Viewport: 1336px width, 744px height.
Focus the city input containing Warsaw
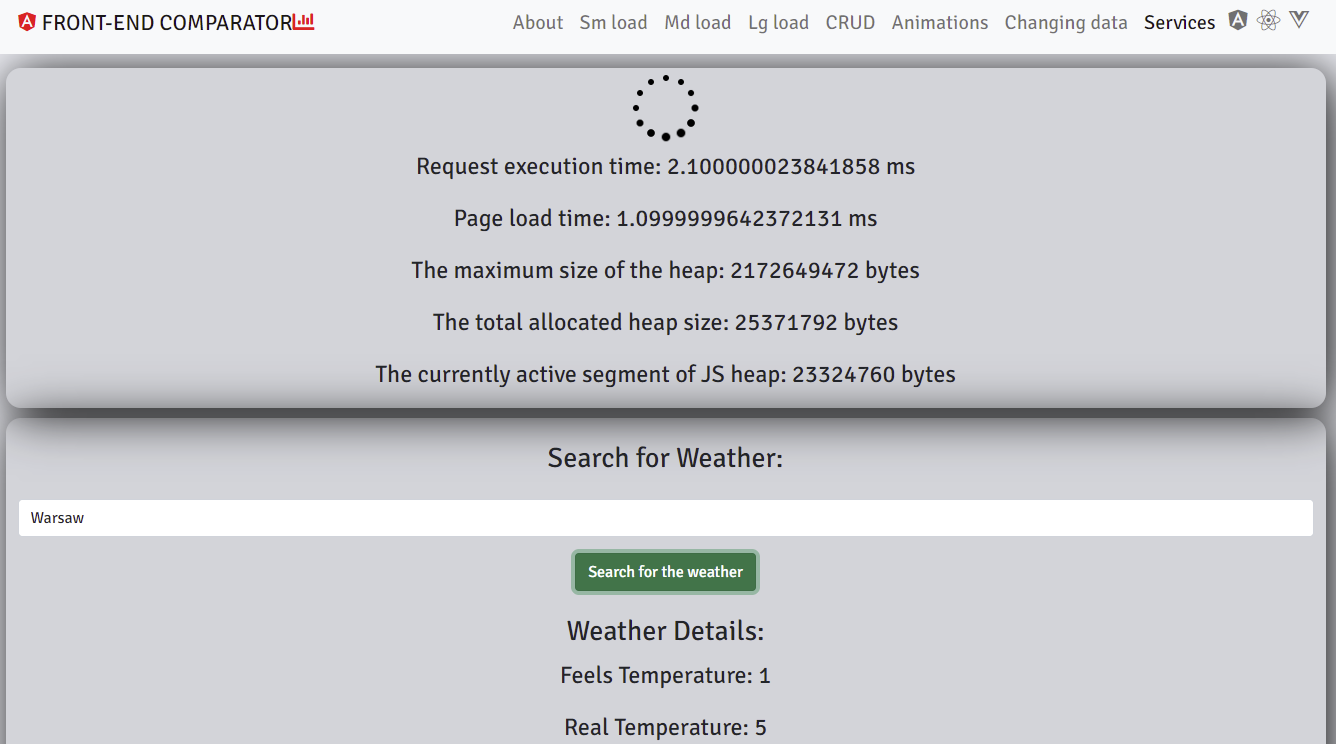[665, 518]
